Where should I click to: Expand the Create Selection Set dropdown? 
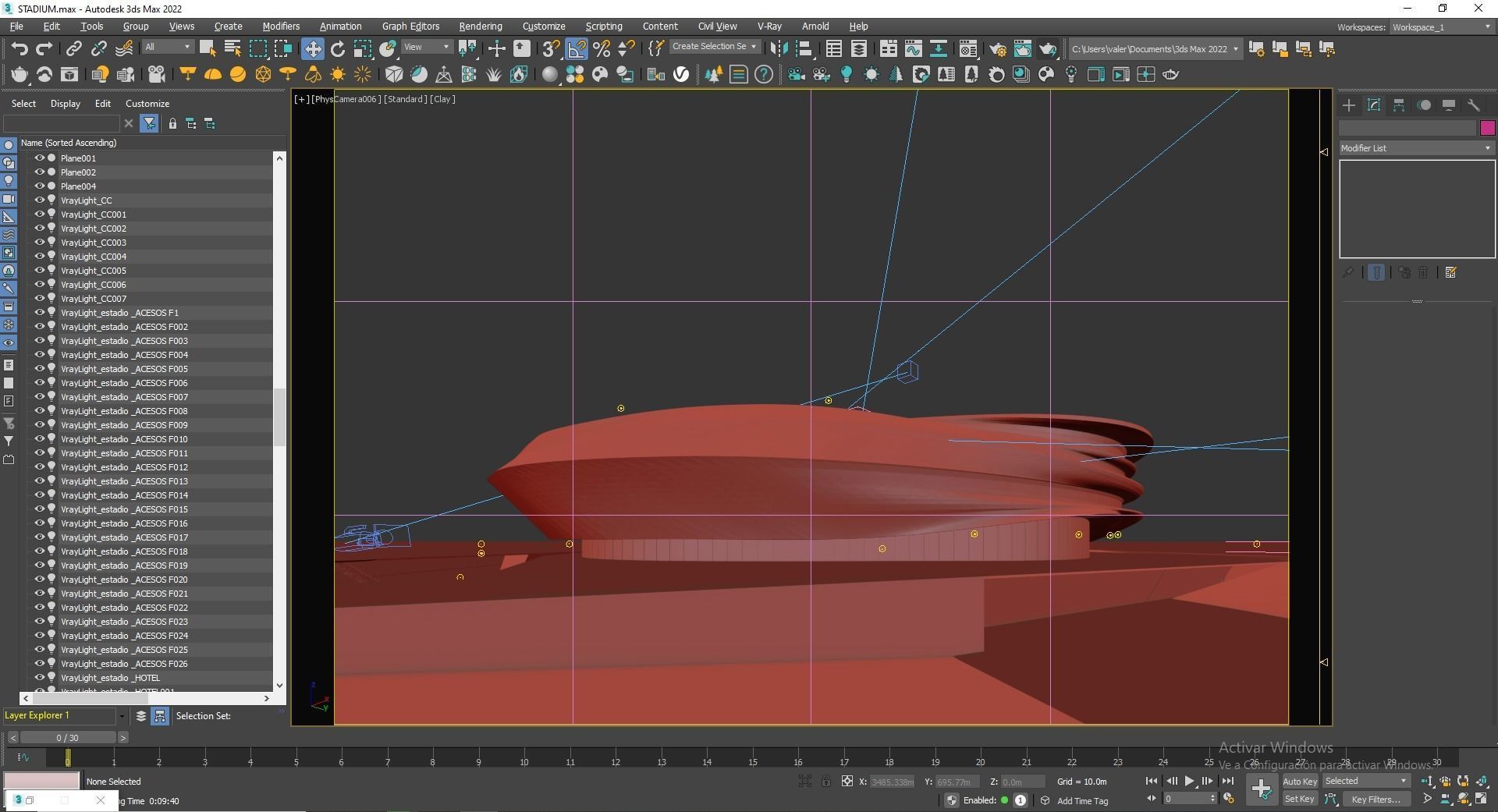pyautogui.click(x=714, y=47)
